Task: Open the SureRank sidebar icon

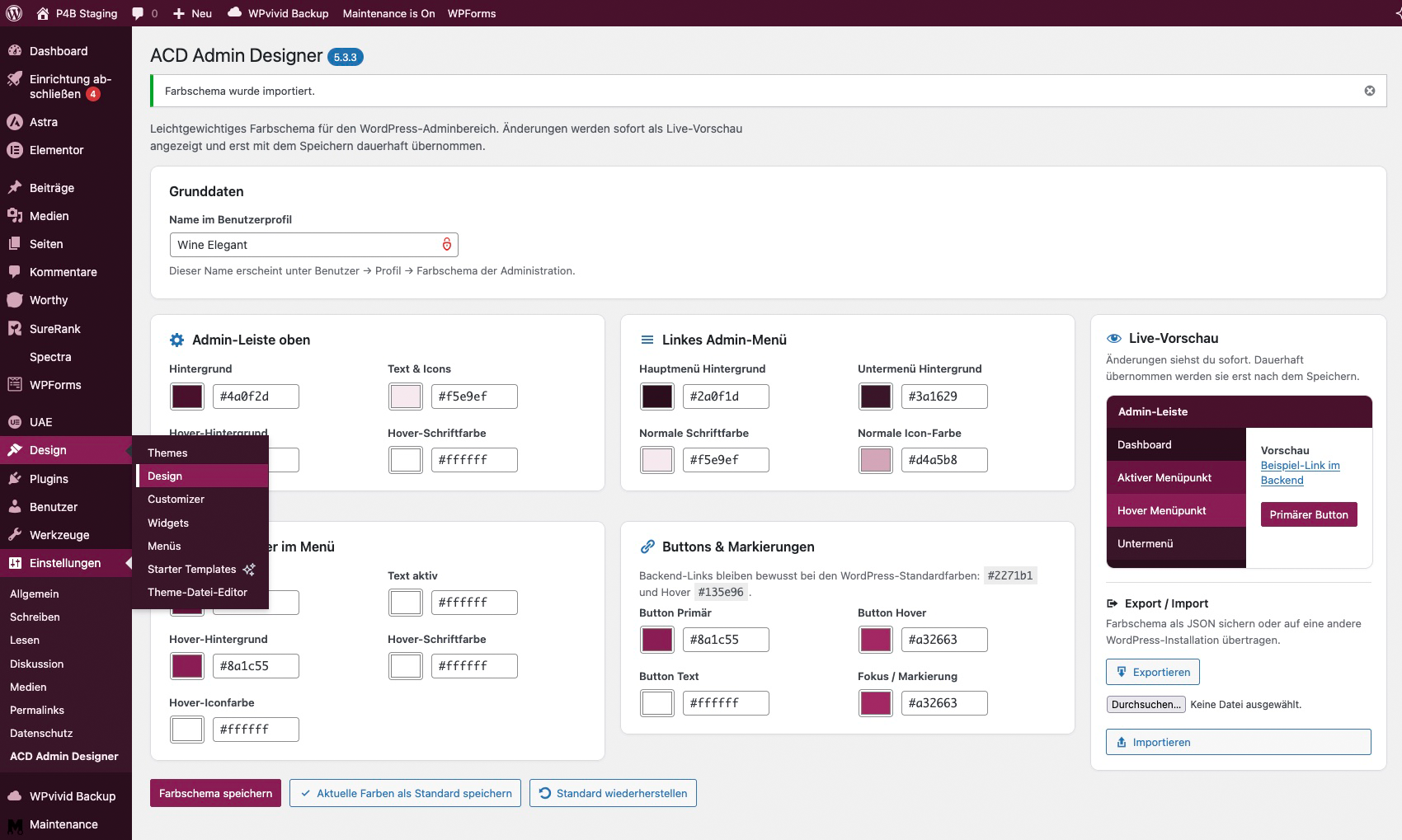Action: tap(14, 328)
